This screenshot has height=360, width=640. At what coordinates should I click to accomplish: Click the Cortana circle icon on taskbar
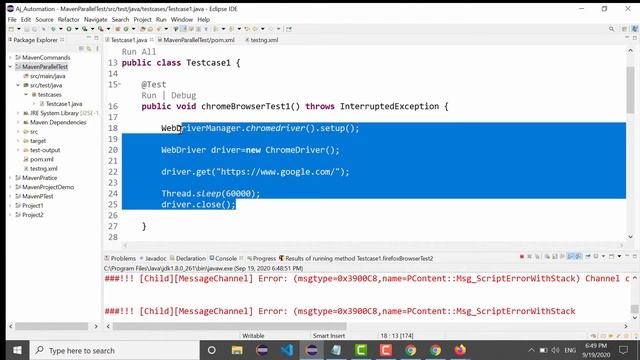click(x=211, y=350)
